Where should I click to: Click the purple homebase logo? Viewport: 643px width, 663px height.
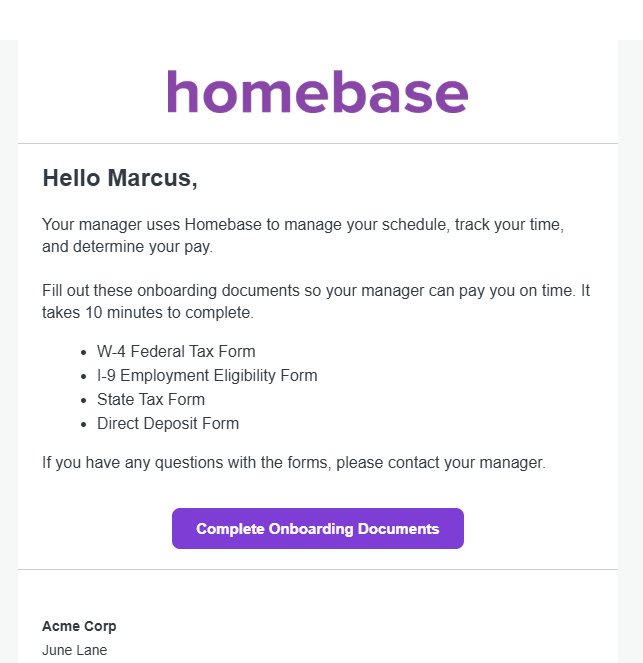pyautogui.click(x=317, y=92)
